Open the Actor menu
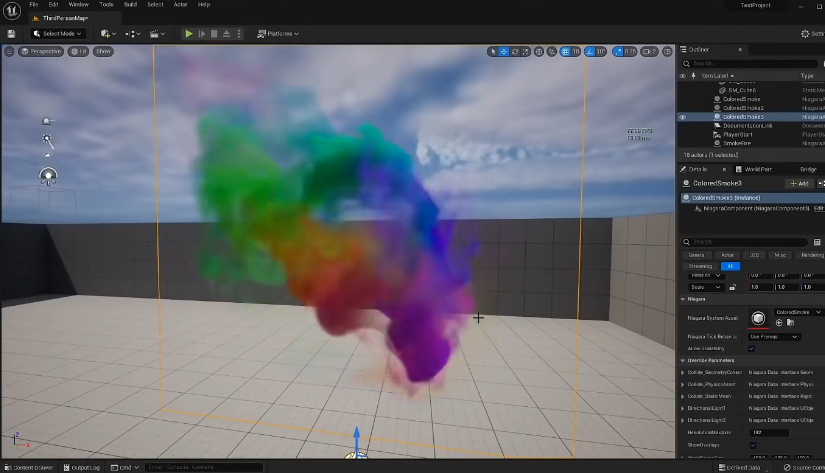The width and height of the screenshot is (825, 473). [180, 4]
